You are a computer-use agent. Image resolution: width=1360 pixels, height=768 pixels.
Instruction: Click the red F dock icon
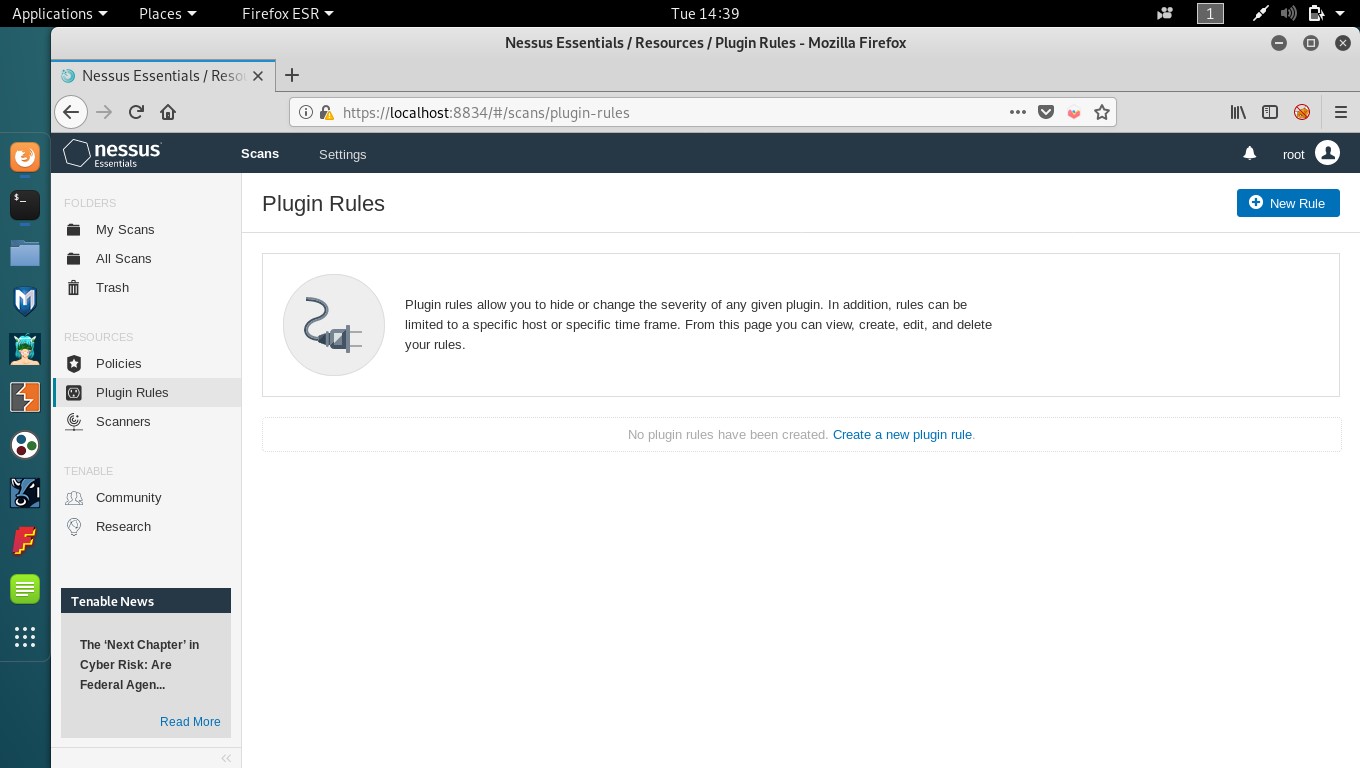[x=25, y=541]
